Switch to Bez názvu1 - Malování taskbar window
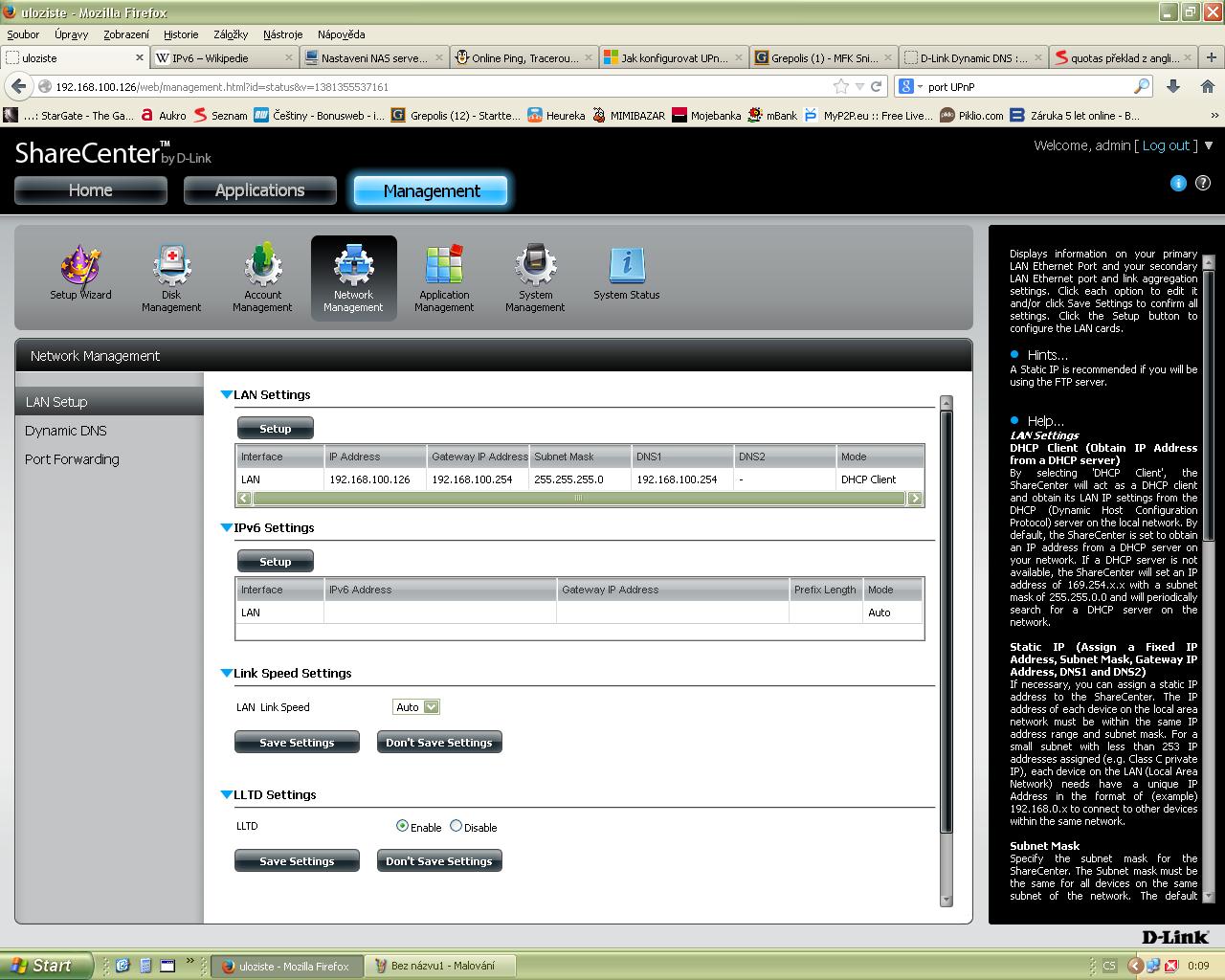Viewport: 1225px width, 980px height. point(442,966)
